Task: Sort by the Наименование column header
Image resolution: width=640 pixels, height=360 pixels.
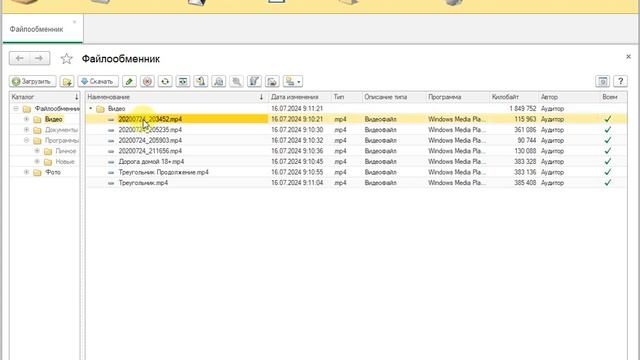Action: point(176,97)
